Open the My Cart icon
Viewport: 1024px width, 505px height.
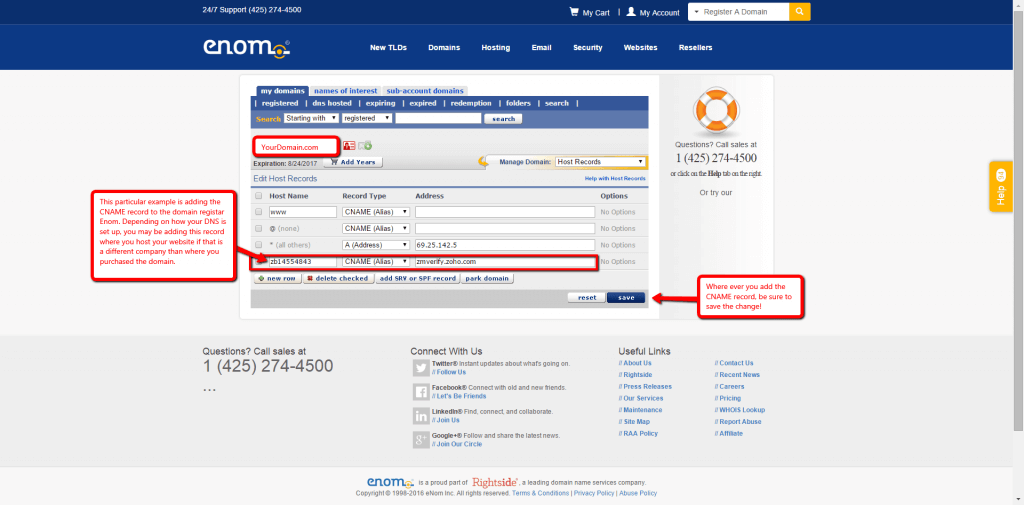(x=574, y=12)
